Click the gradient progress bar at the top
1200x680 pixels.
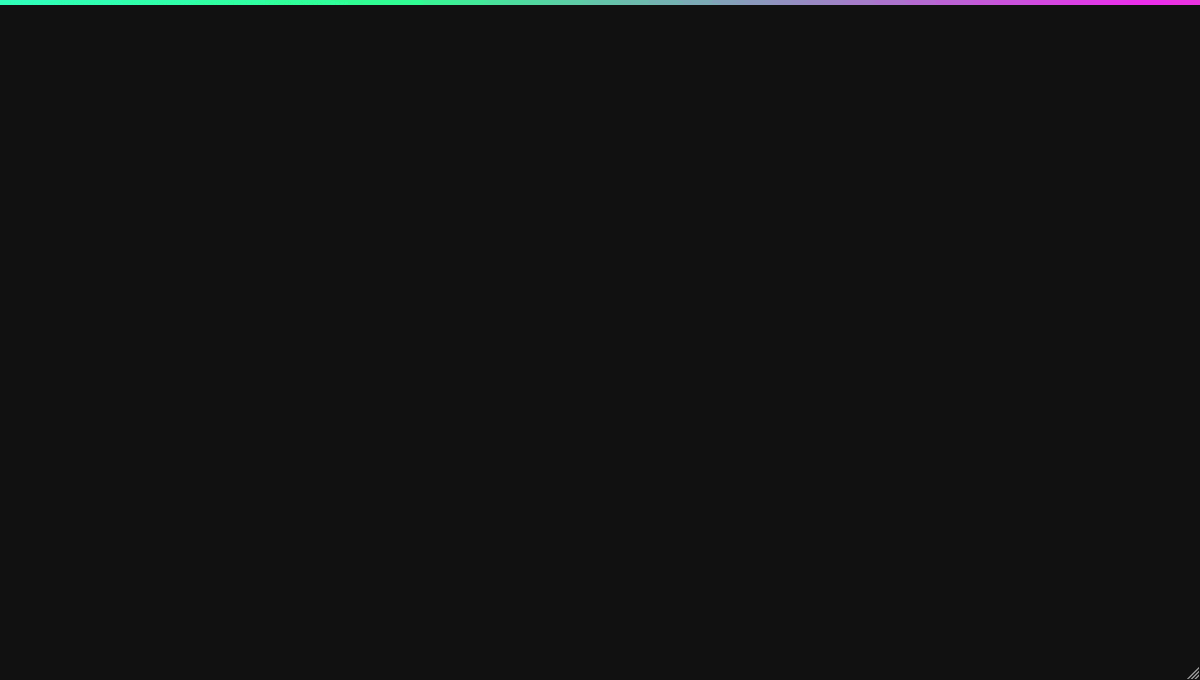(600, 2)
